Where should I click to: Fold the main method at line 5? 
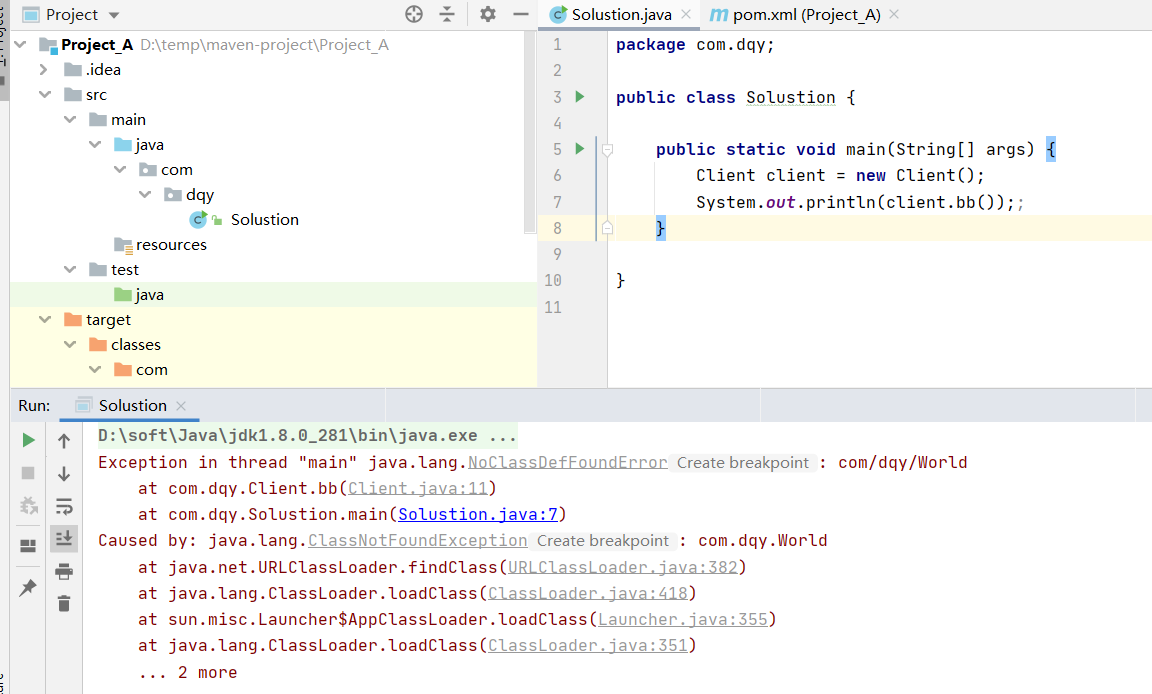click(x=608, y=150)
